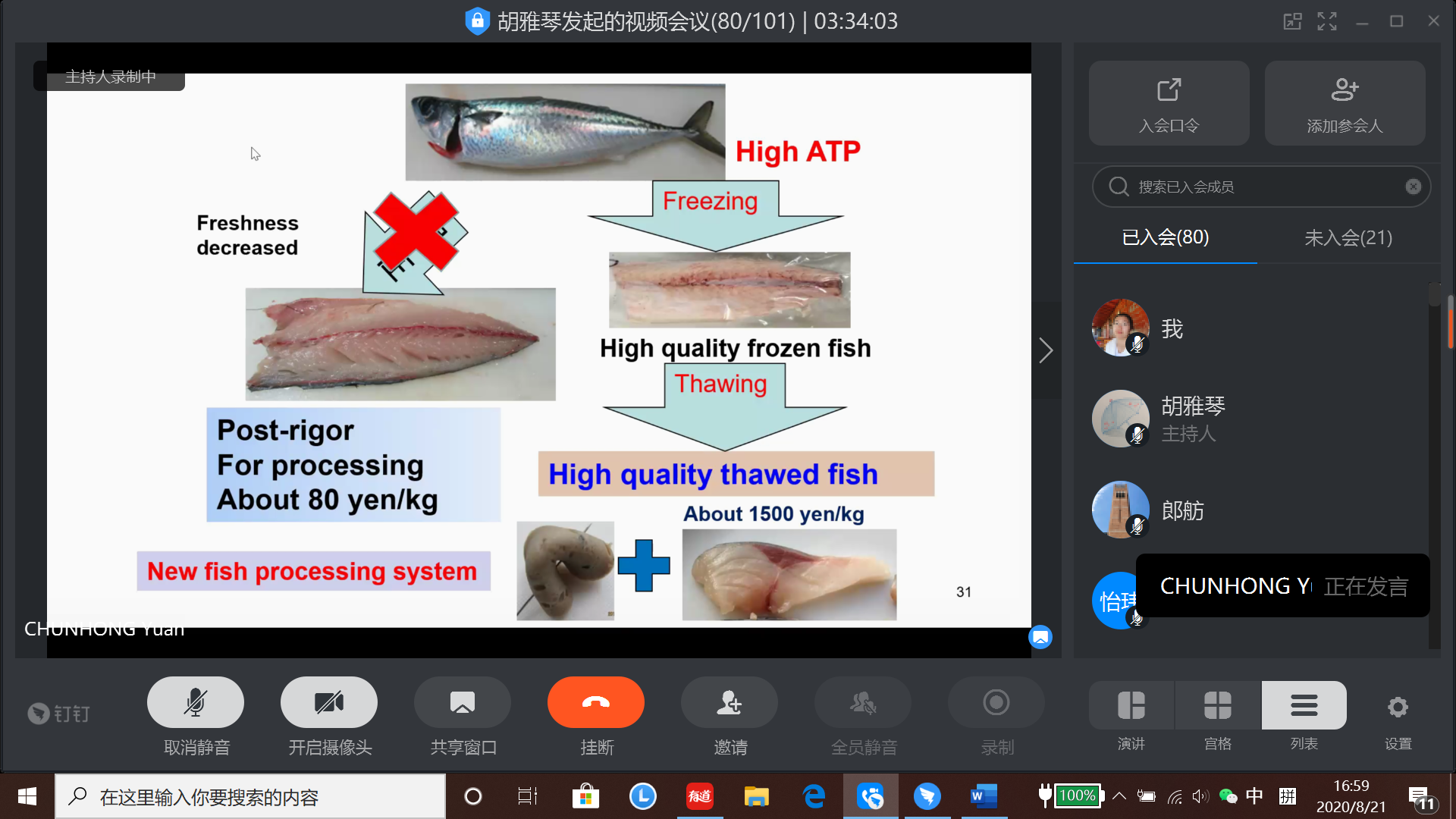This screenshot has width=1456, height=819.
Task: Click 入会口令 meeting passcode button
Action: (1169, 103)
